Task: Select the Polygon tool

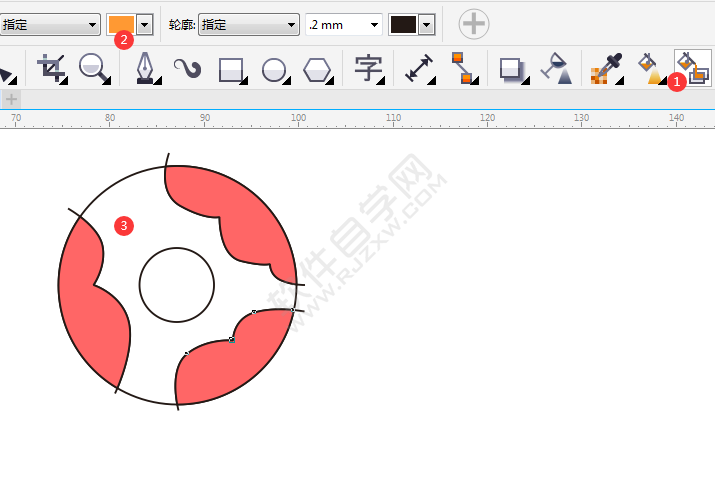Action: (318, 69)
